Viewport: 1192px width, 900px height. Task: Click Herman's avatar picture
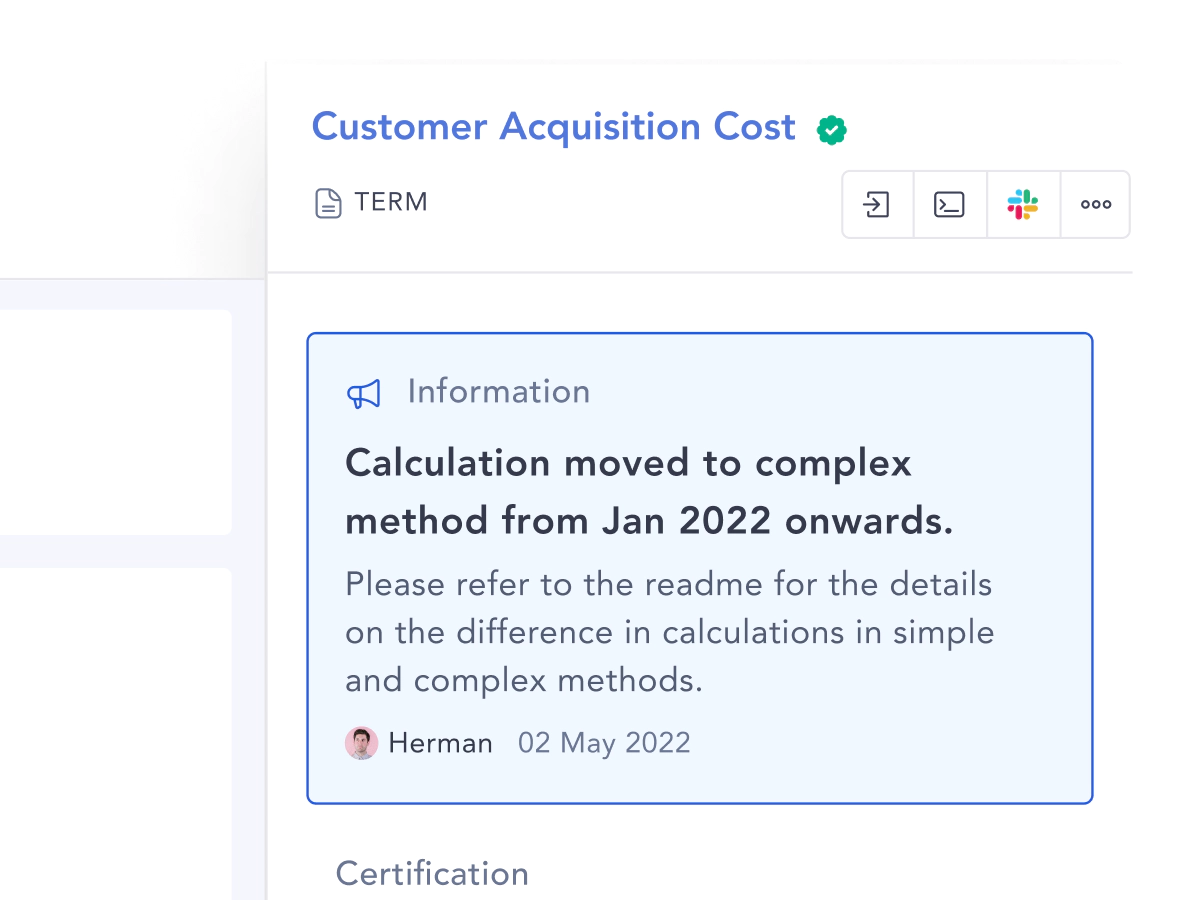(x=361, y=743)
